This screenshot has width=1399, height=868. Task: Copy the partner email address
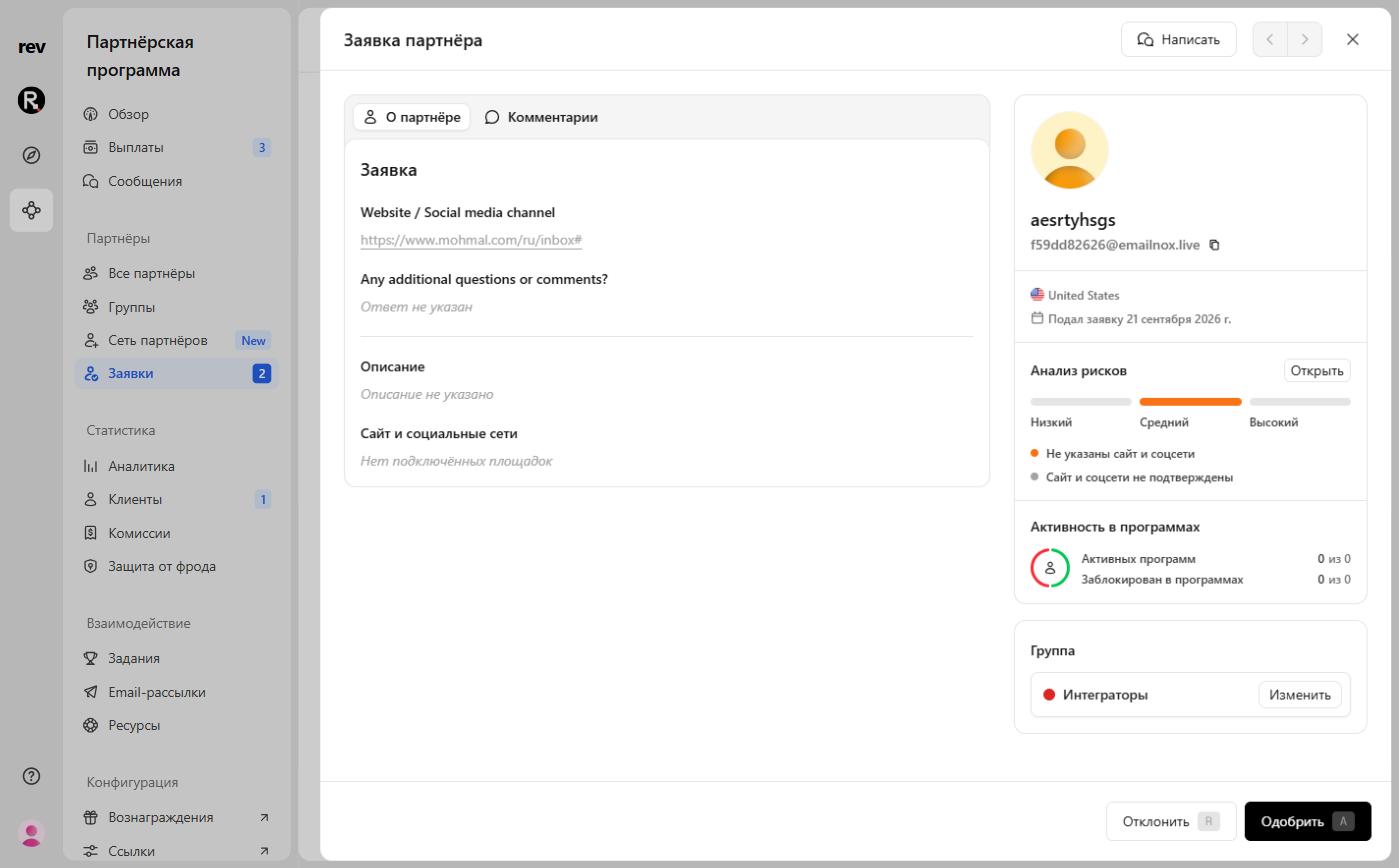tap(1214, 245)
